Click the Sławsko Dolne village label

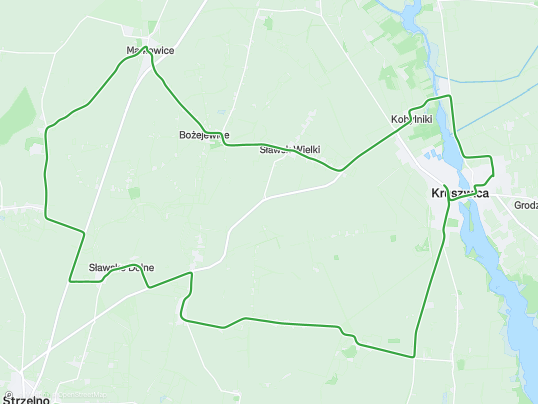(121, 267)
